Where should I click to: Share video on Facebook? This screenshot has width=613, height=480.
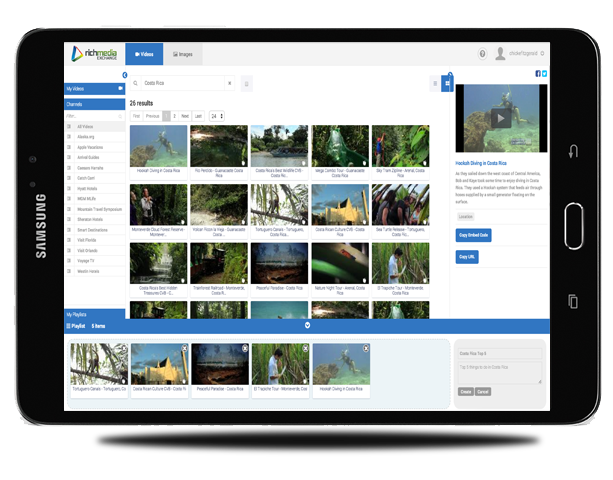click(x=538, y=73)
